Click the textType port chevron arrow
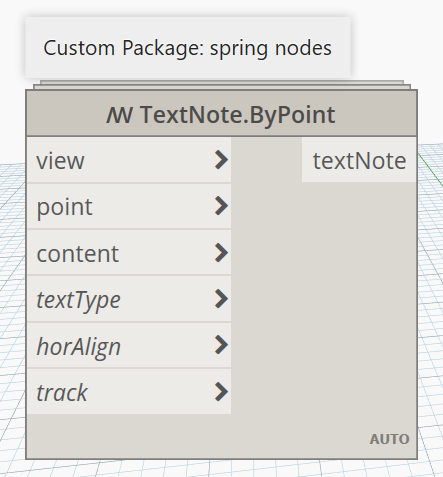443x477 pixels. (x=221, y=298)
